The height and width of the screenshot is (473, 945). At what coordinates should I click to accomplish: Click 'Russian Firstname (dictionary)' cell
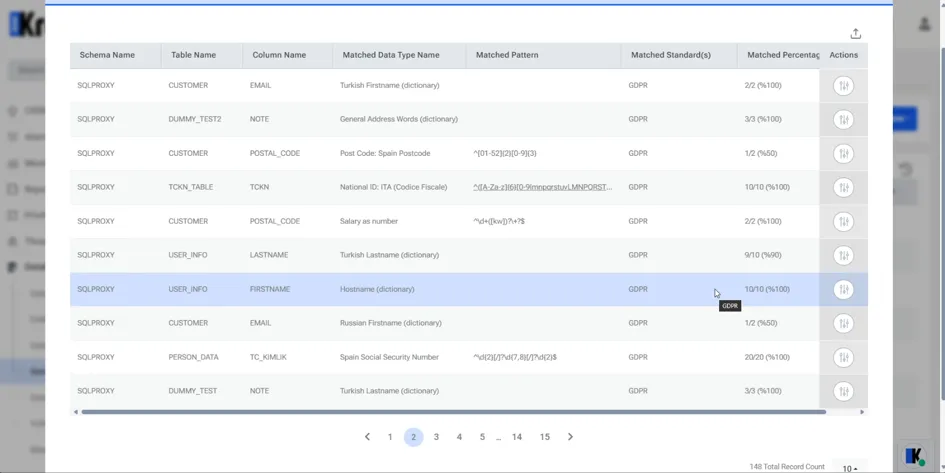click(391, 323)
